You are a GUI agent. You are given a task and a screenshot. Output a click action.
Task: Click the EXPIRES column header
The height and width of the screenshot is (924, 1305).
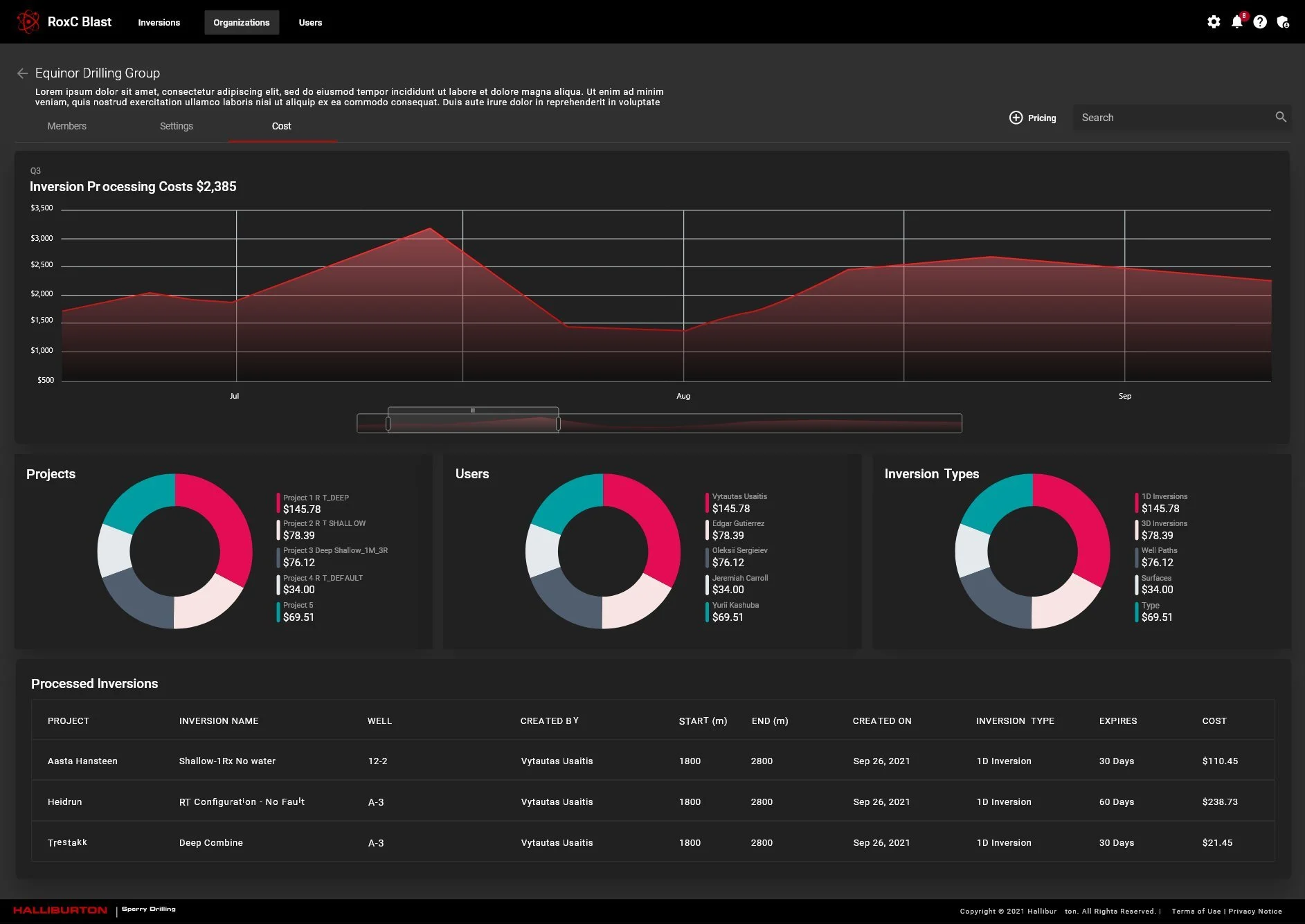coord(1118,721)
